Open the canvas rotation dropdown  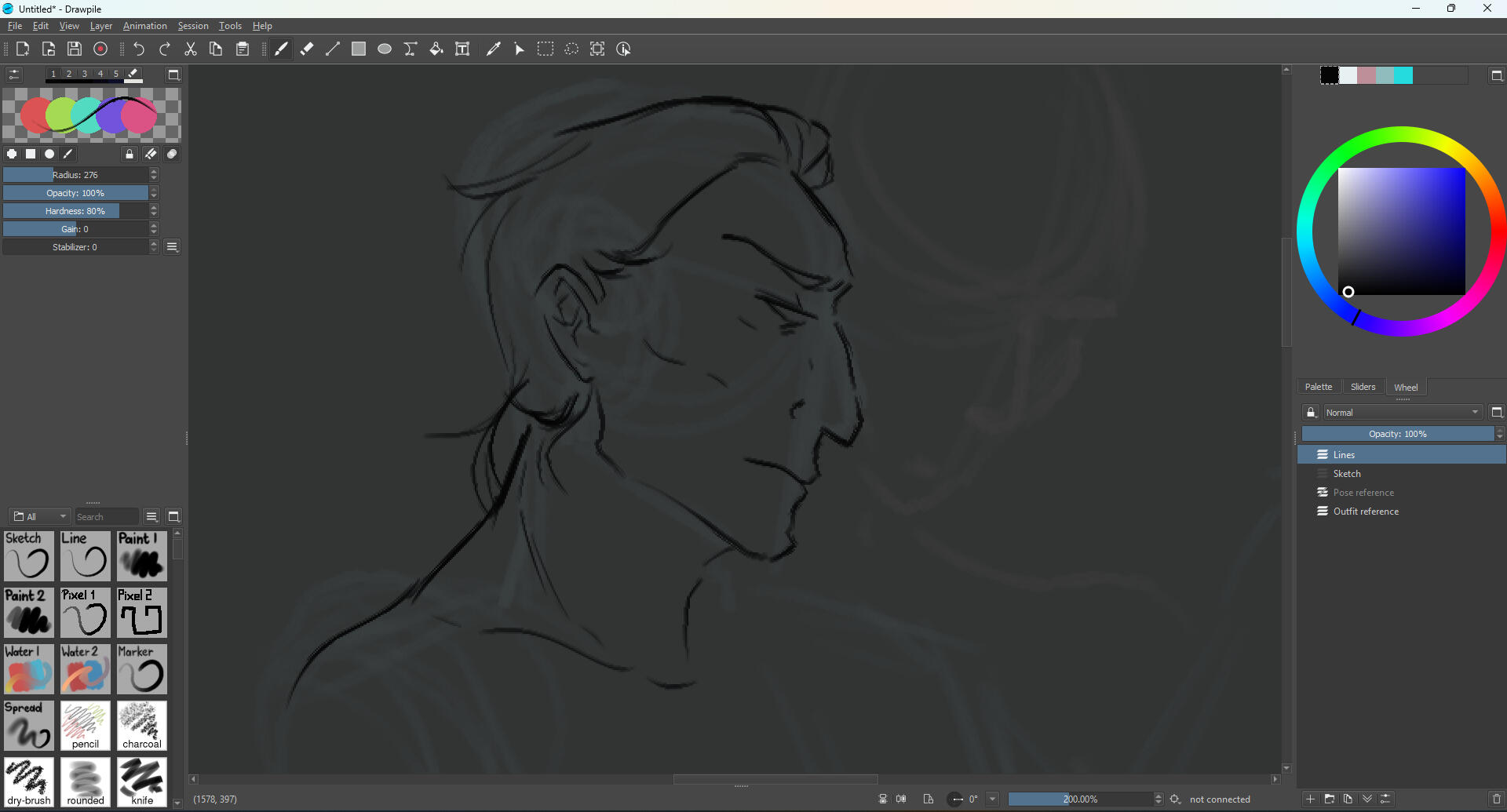[994, 799]
